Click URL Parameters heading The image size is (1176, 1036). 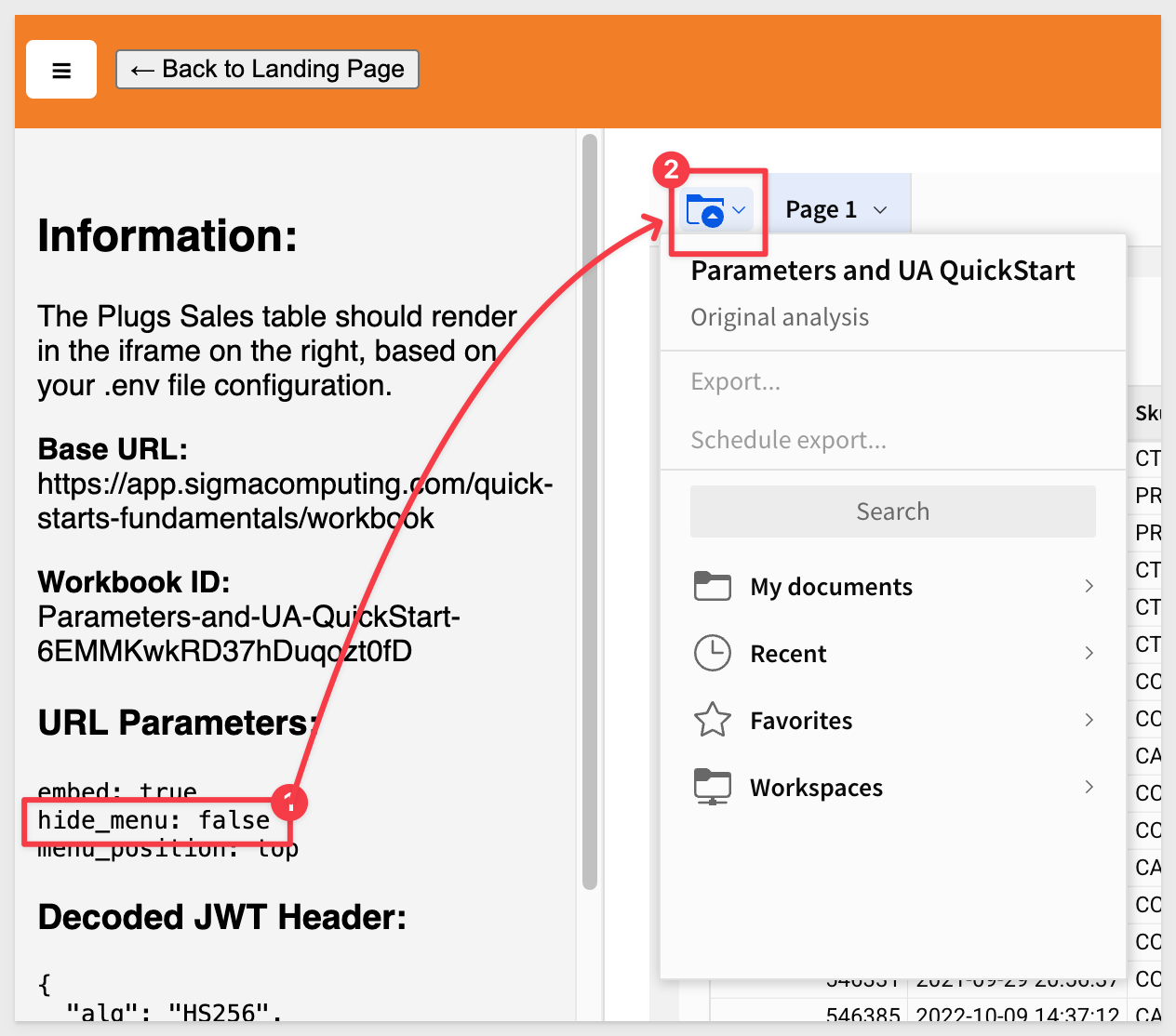pyautogui.click(x=179, y=723)
